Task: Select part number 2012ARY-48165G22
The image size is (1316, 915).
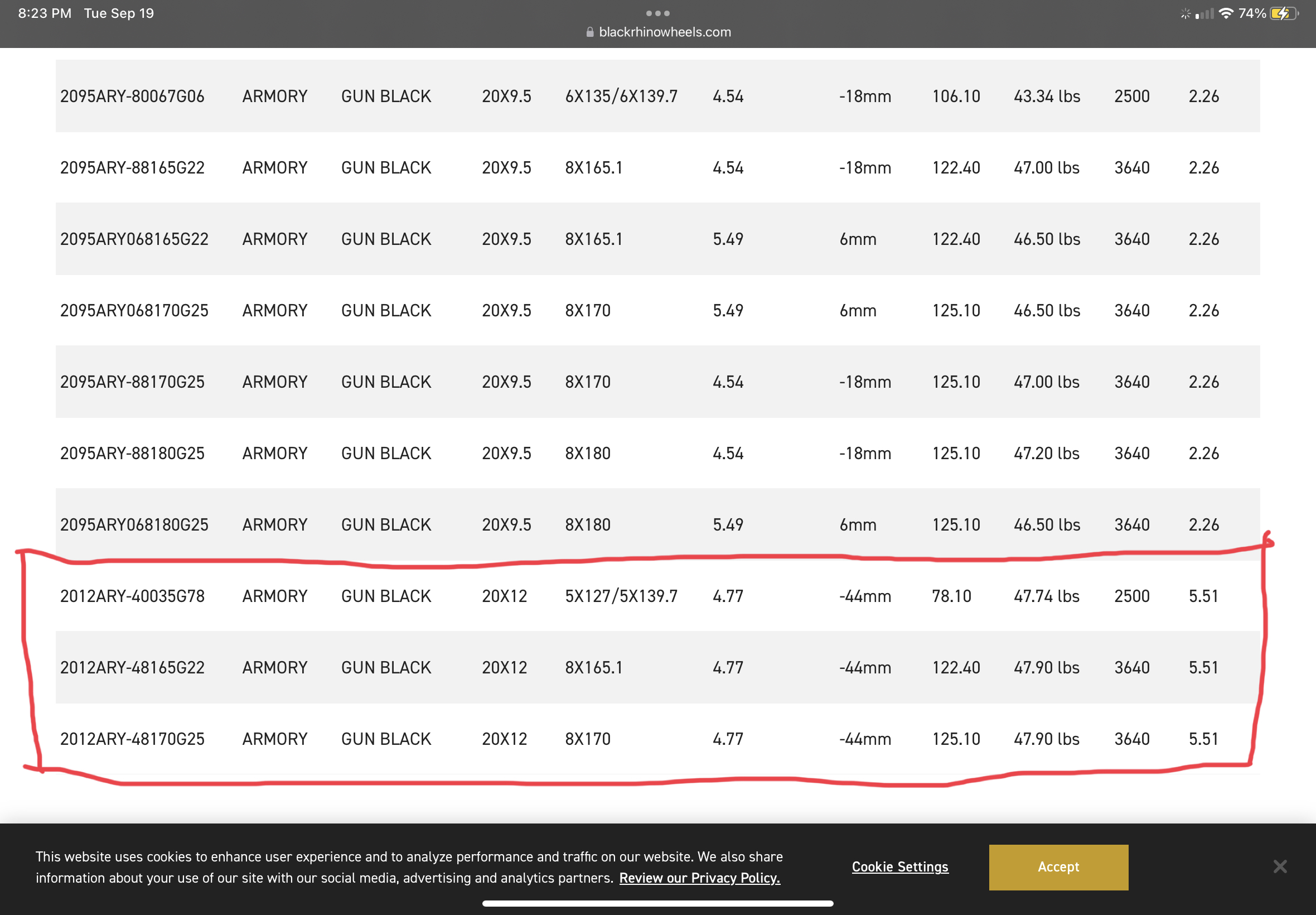Action: [x=132, y=667]
